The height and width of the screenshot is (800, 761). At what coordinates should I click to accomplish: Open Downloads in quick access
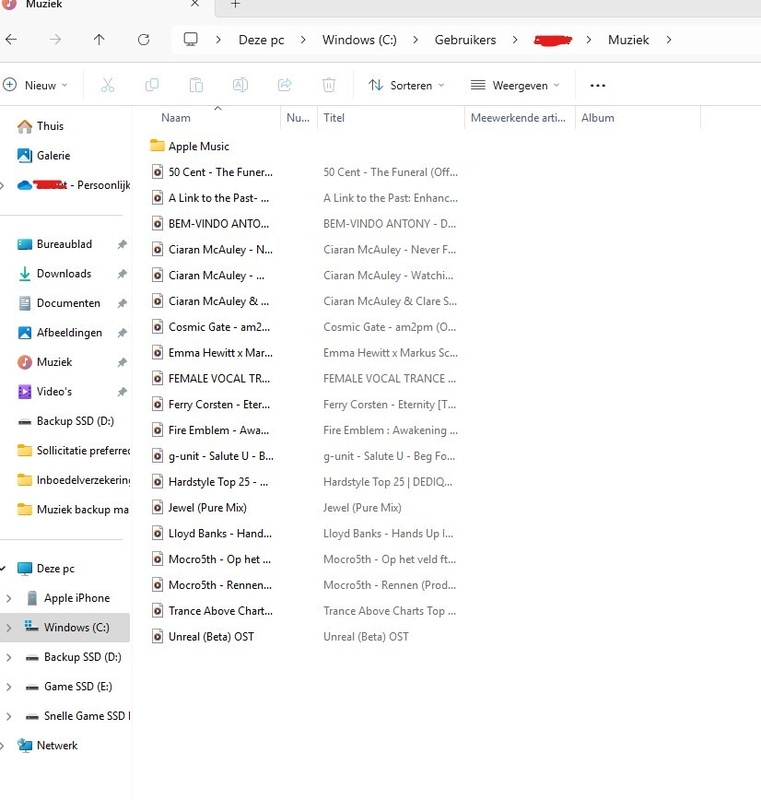click(x=54, y=274)
